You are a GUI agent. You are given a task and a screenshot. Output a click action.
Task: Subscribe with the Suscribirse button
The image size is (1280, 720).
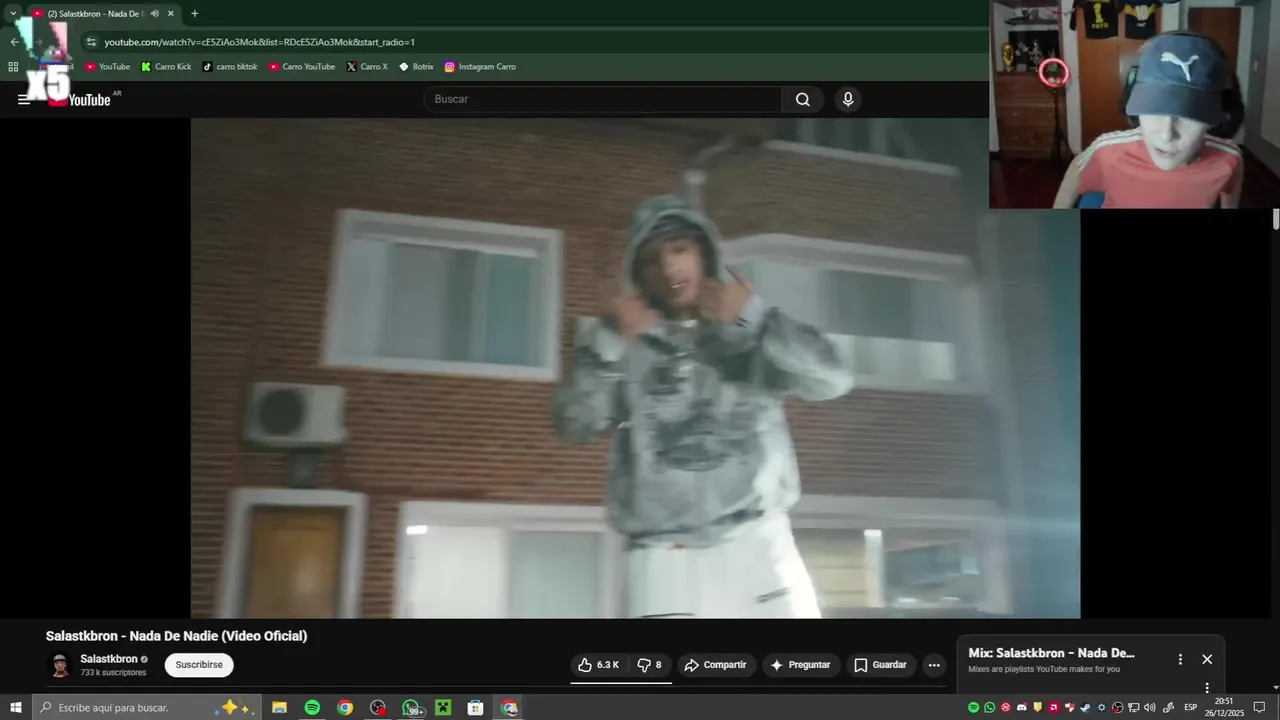199,665
